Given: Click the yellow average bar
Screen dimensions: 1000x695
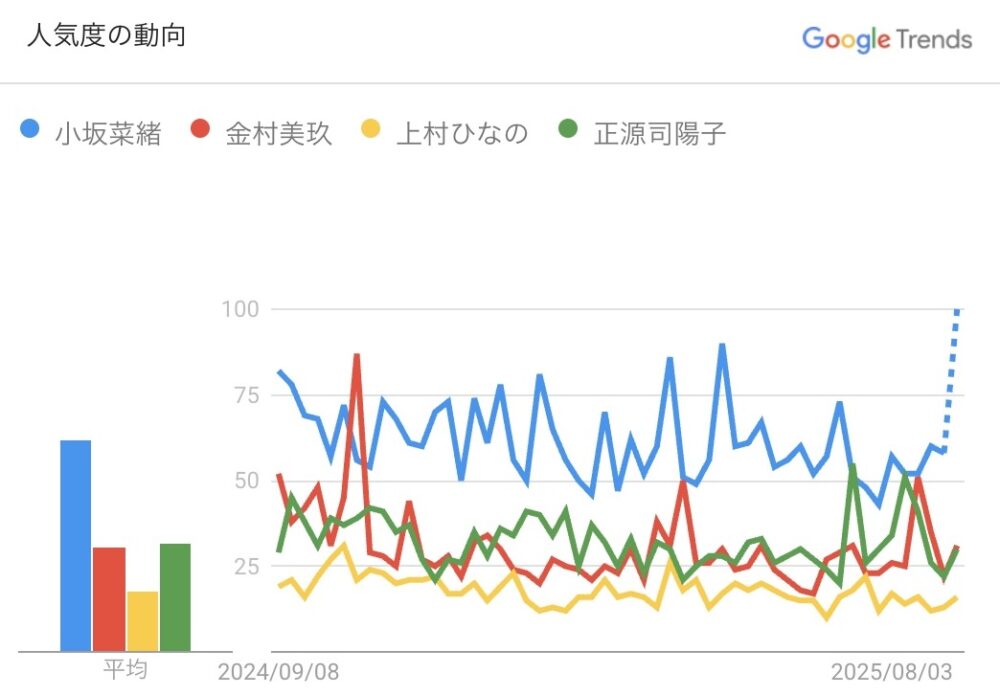Looking at the screenshot, I should point(142,620).
